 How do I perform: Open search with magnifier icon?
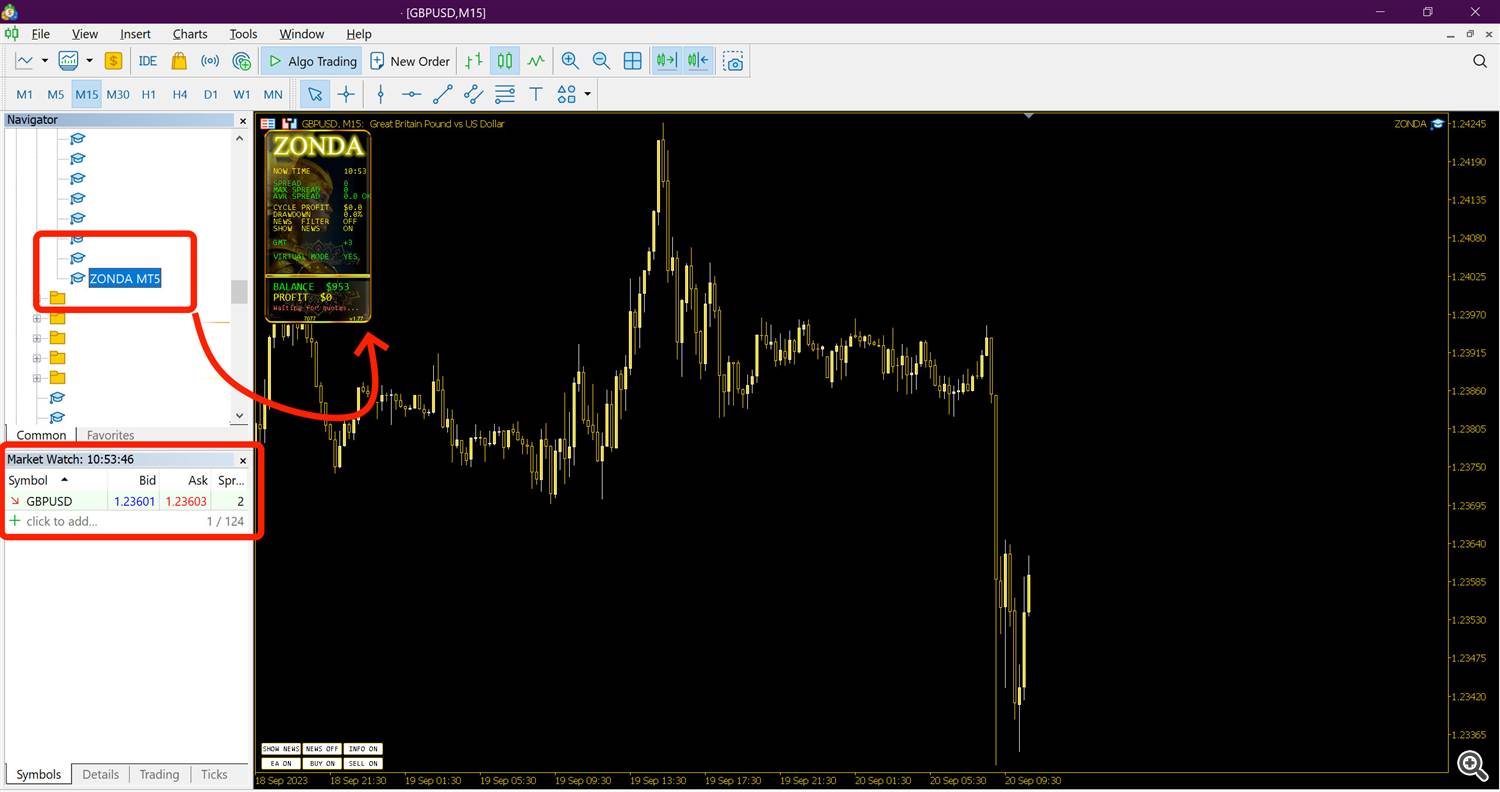(1480, 61)
